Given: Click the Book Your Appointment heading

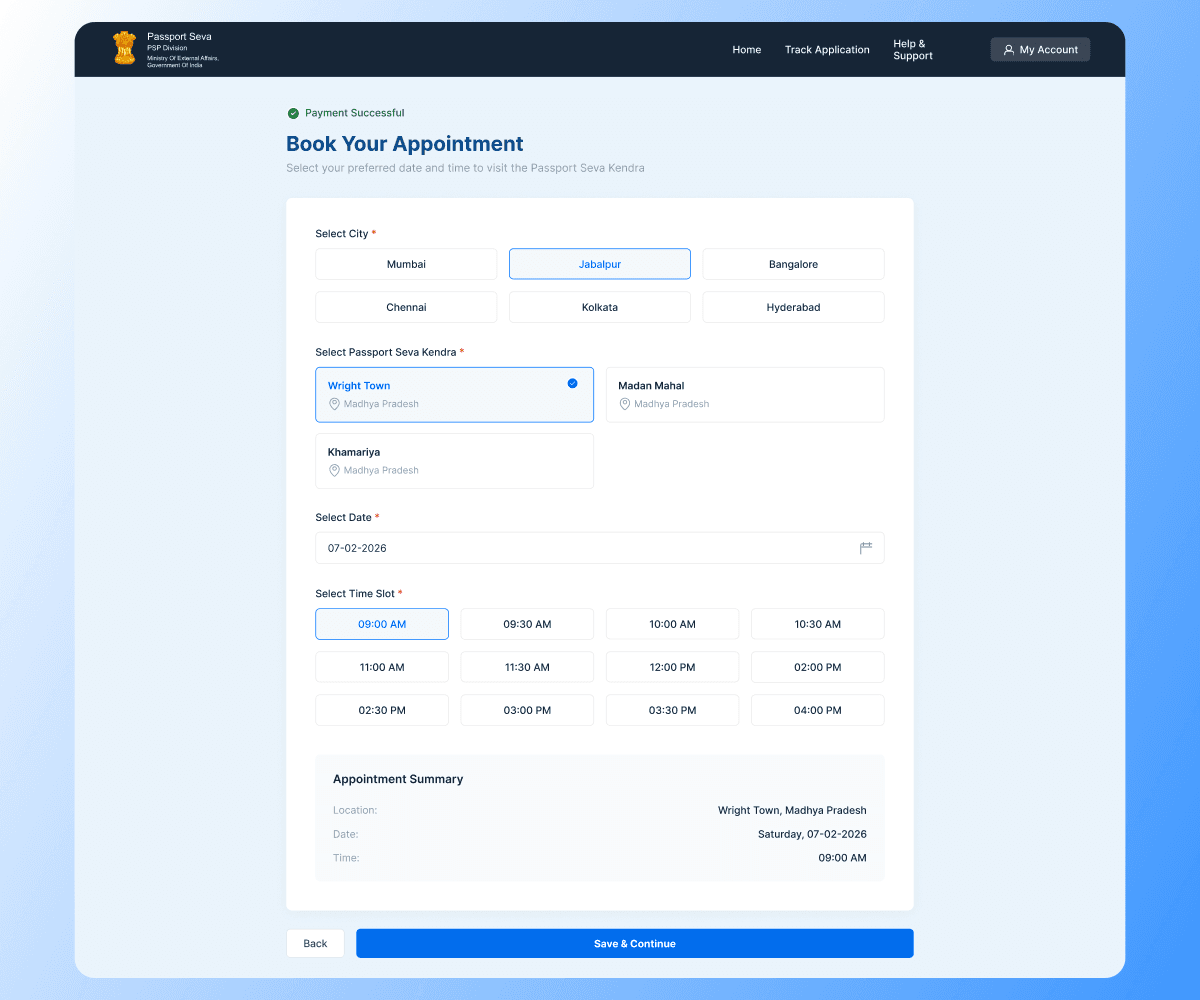Looking at the screenshot, I should tap(405, 144).
